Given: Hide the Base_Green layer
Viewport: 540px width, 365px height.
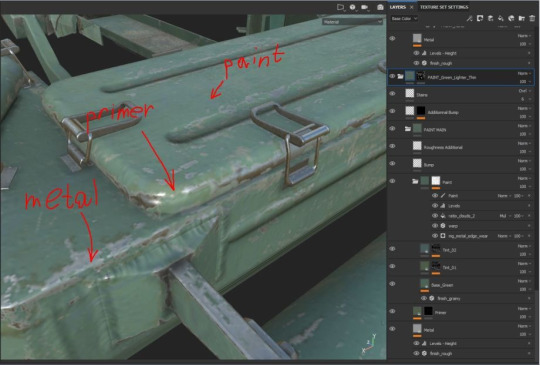Looking at the screenshot, I should click(392, 284).
